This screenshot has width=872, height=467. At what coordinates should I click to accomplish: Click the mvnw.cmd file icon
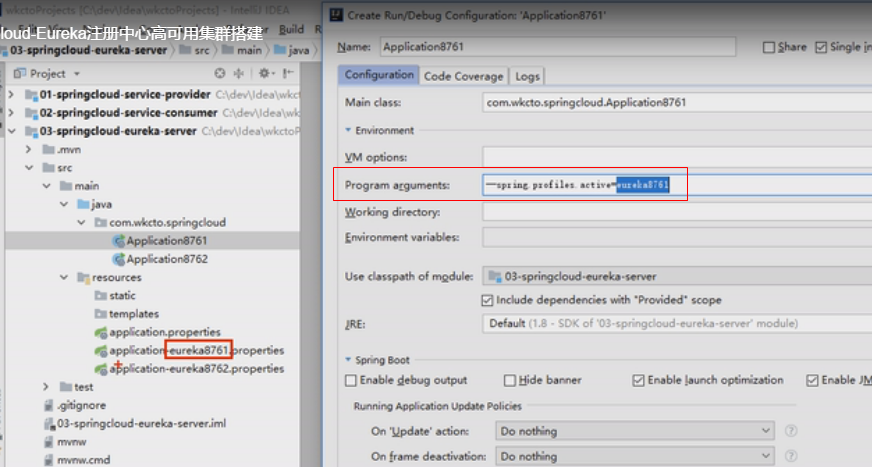[x=49, y=460]
